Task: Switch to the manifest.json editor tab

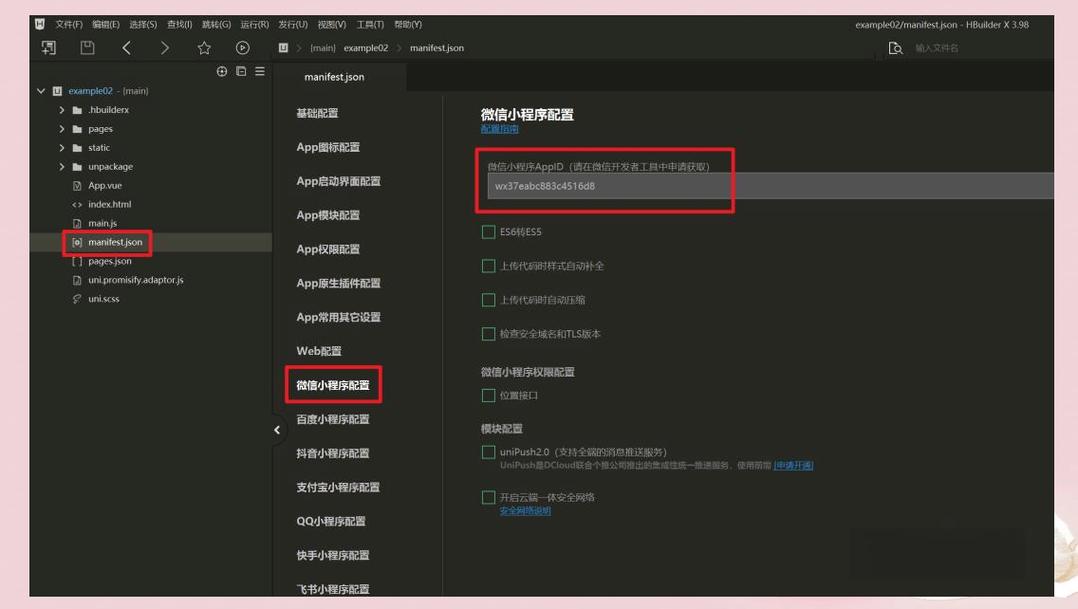Action: click(x=334, y=77)
